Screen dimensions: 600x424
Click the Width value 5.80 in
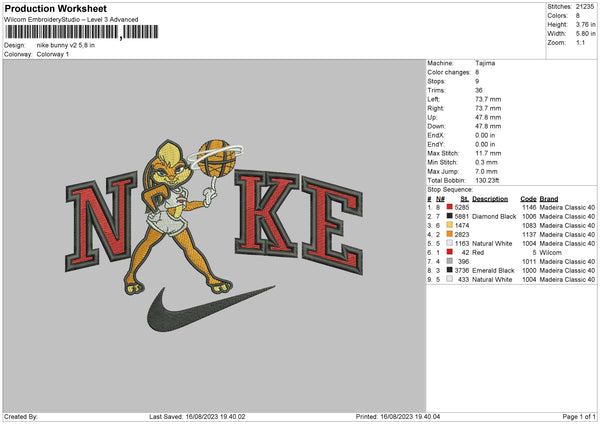click(585, 34)
